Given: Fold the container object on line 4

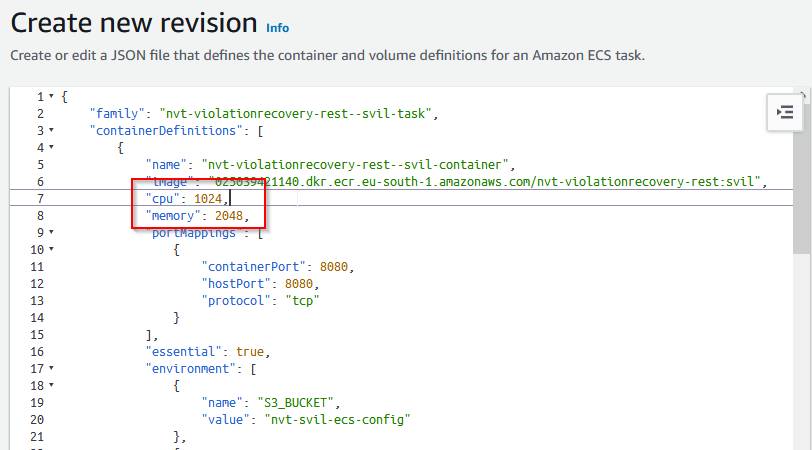Looking at the screenshot, I should 51,148.
